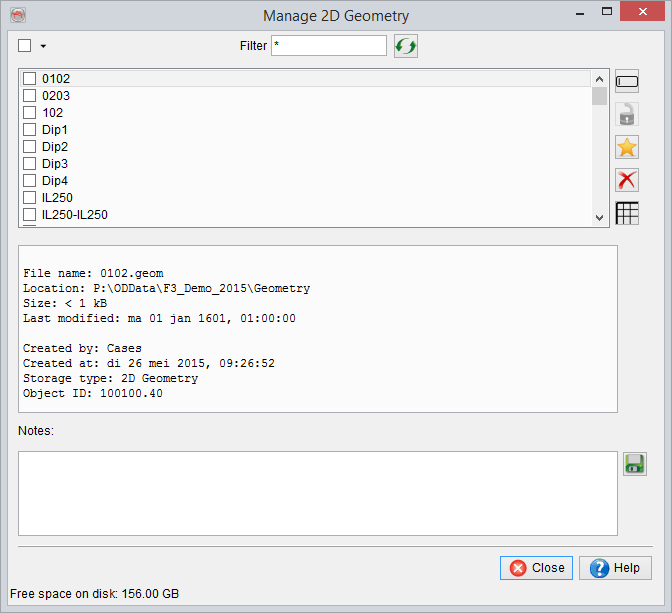The width and height of the screenshot is (672, 613).
Task: Click the red X delete icon
Action: coord(627,180)
